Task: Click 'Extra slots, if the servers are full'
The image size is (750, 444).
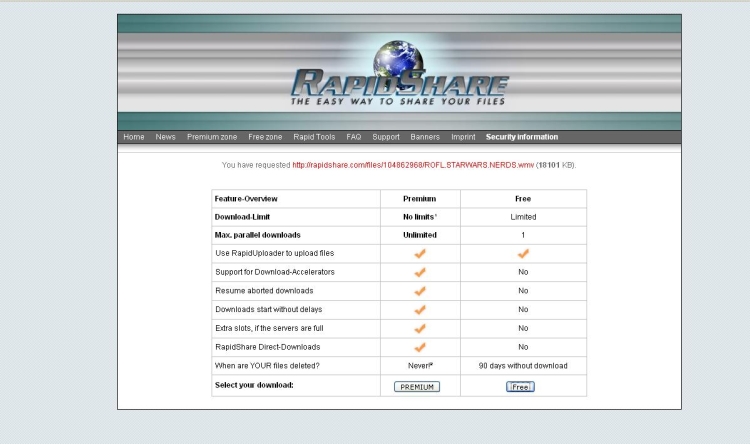Action: pos(269,328)
